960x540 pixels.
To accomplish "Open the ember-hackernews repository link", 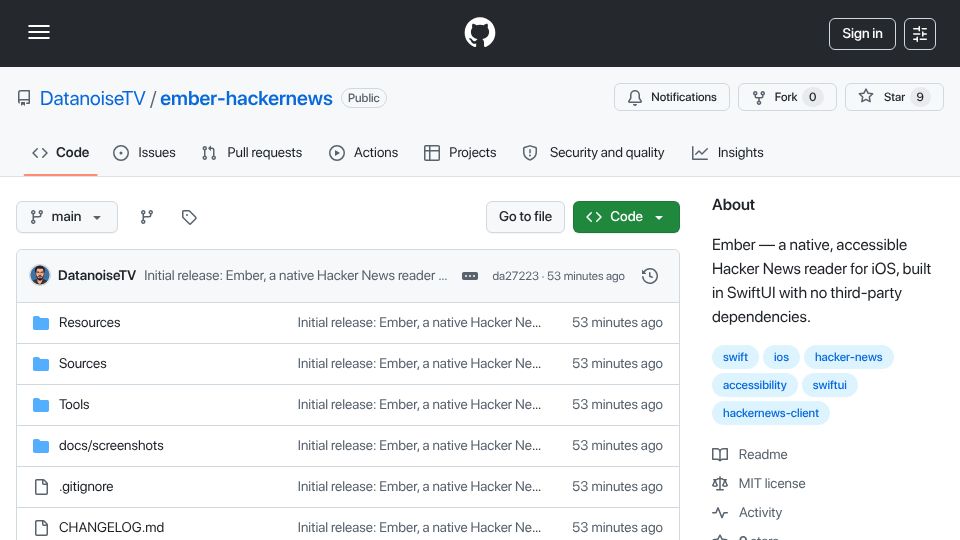I will (246, 98).
